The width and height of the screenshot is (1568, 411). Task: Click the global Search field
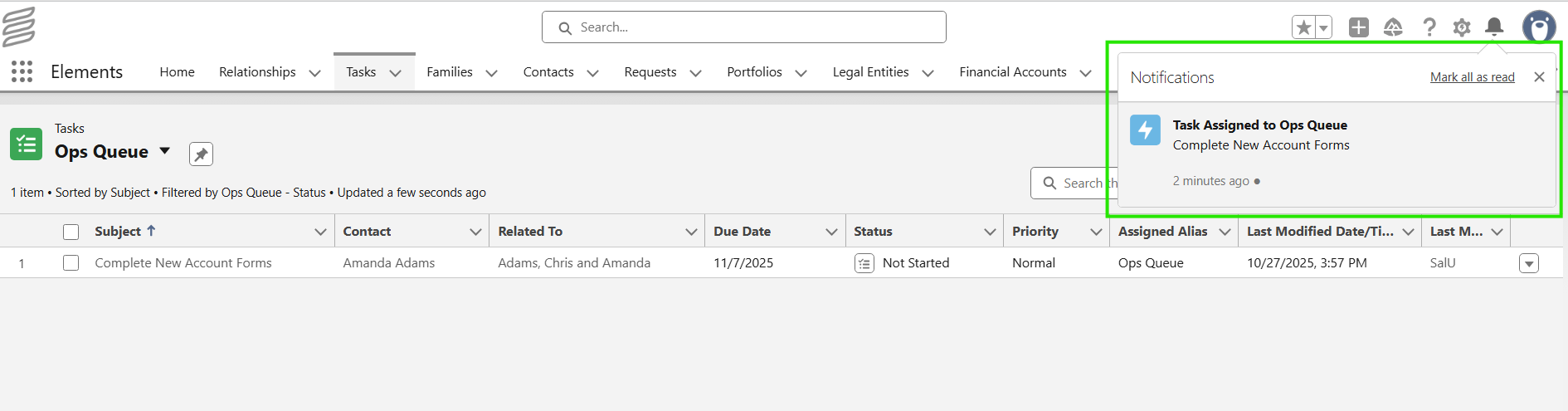point(743,27)
